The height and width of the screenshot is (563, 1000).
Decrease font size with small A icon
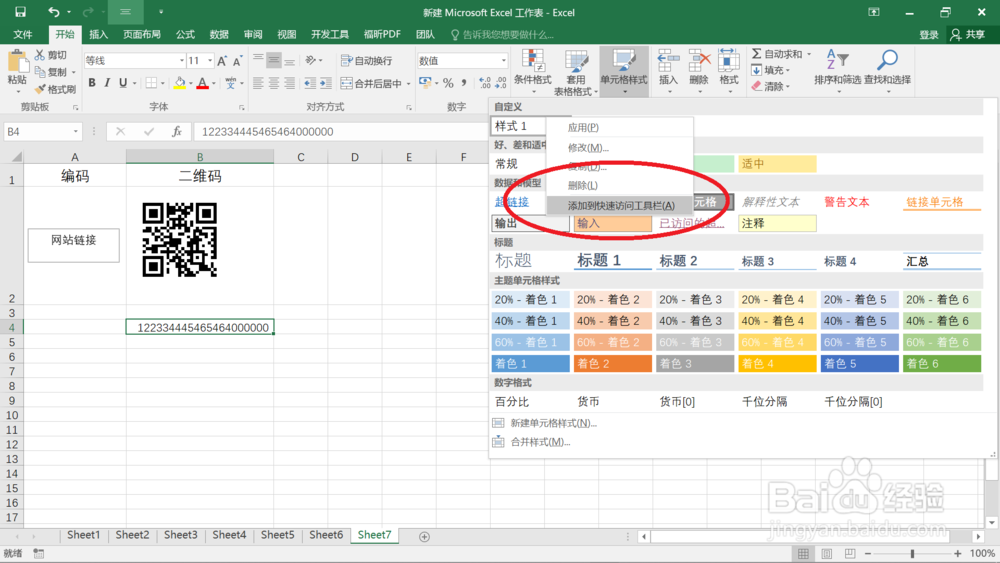[237, 61]
